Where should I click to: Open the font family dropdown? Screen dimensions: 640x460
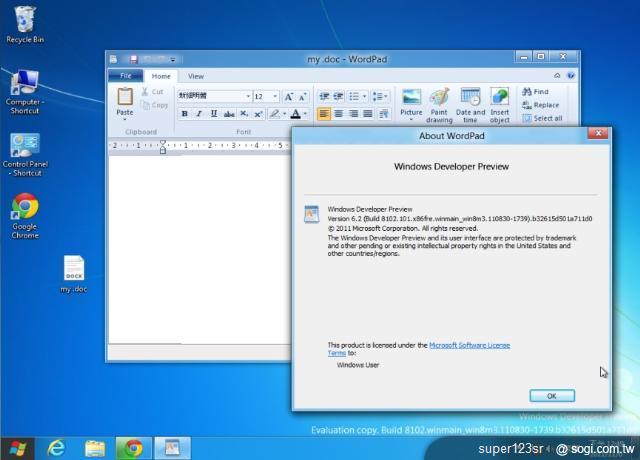coord(248,96)
